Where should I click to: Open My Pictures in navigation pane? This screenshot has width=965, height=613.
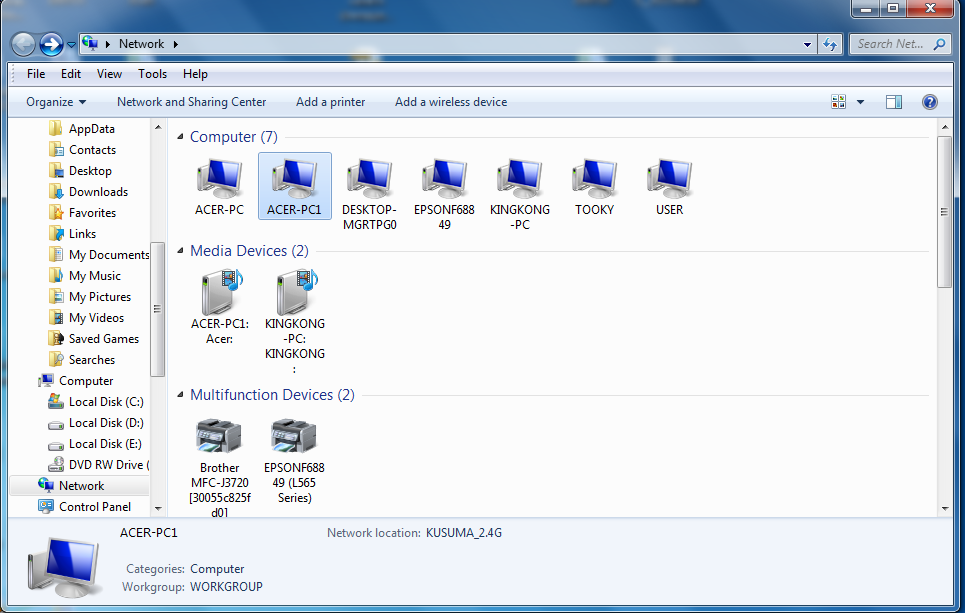point(90,296)
